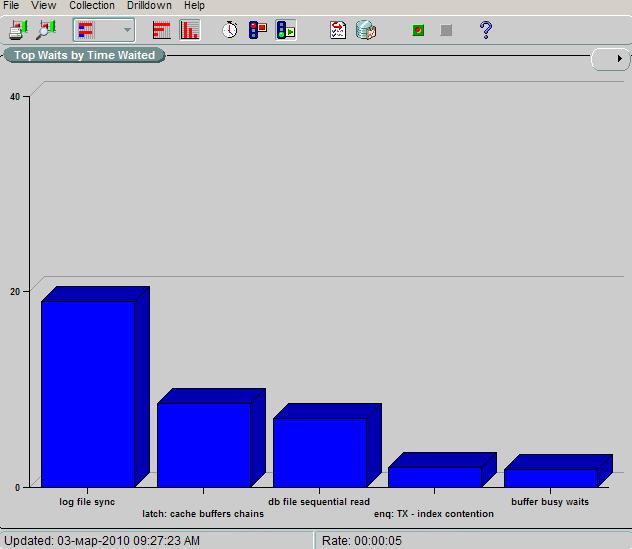Viewport: 632px width, 549px height.
Task: Click the checklist report icon
Action: [x=338, y=30]
